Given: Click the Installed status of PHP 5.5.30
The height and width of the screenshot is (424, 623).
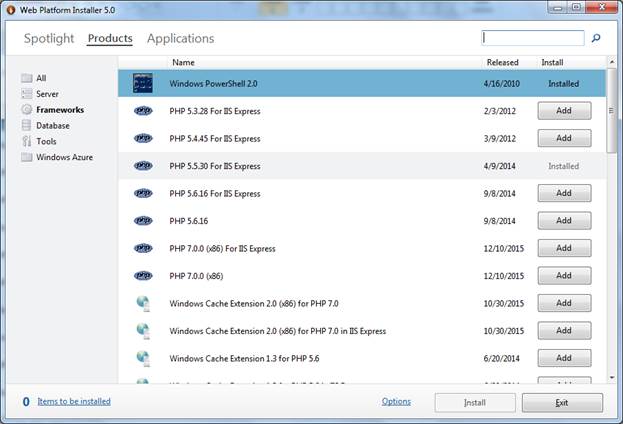Looking at the screenshot, I should point(563,166).
